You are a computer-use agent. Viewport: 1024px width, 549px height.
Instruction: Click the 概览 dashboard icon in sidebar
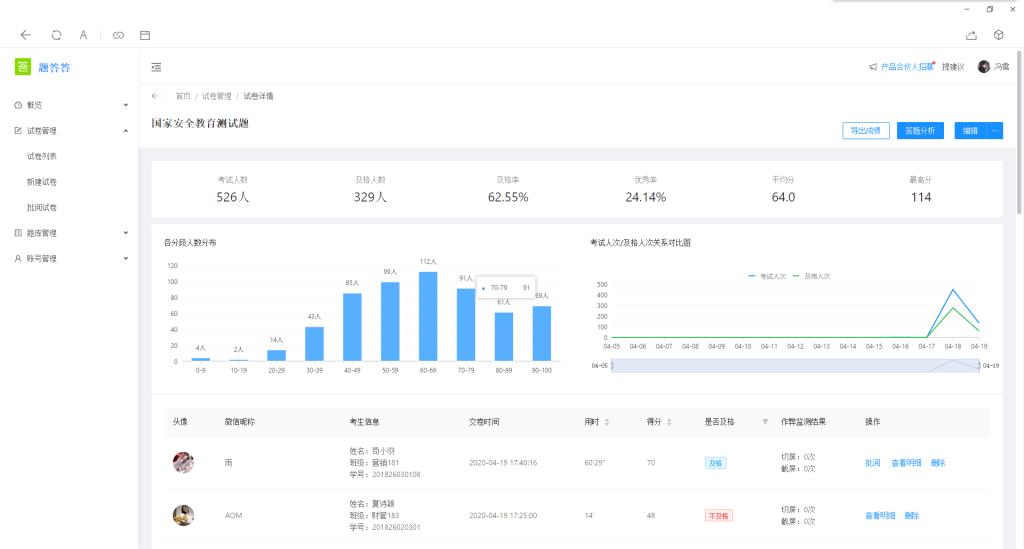(18, 105)
